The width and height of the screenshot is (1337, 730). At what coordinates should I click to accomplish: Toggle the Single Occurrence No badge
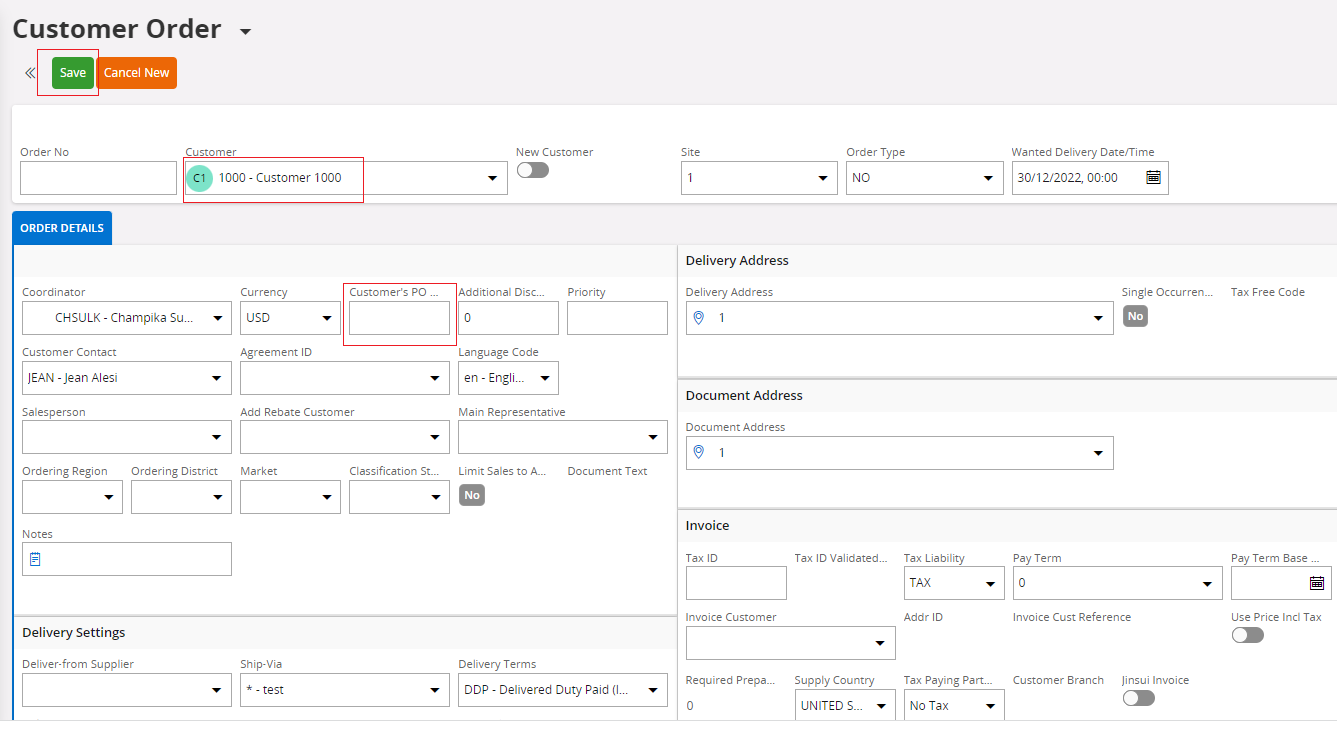coord(1134,316)
